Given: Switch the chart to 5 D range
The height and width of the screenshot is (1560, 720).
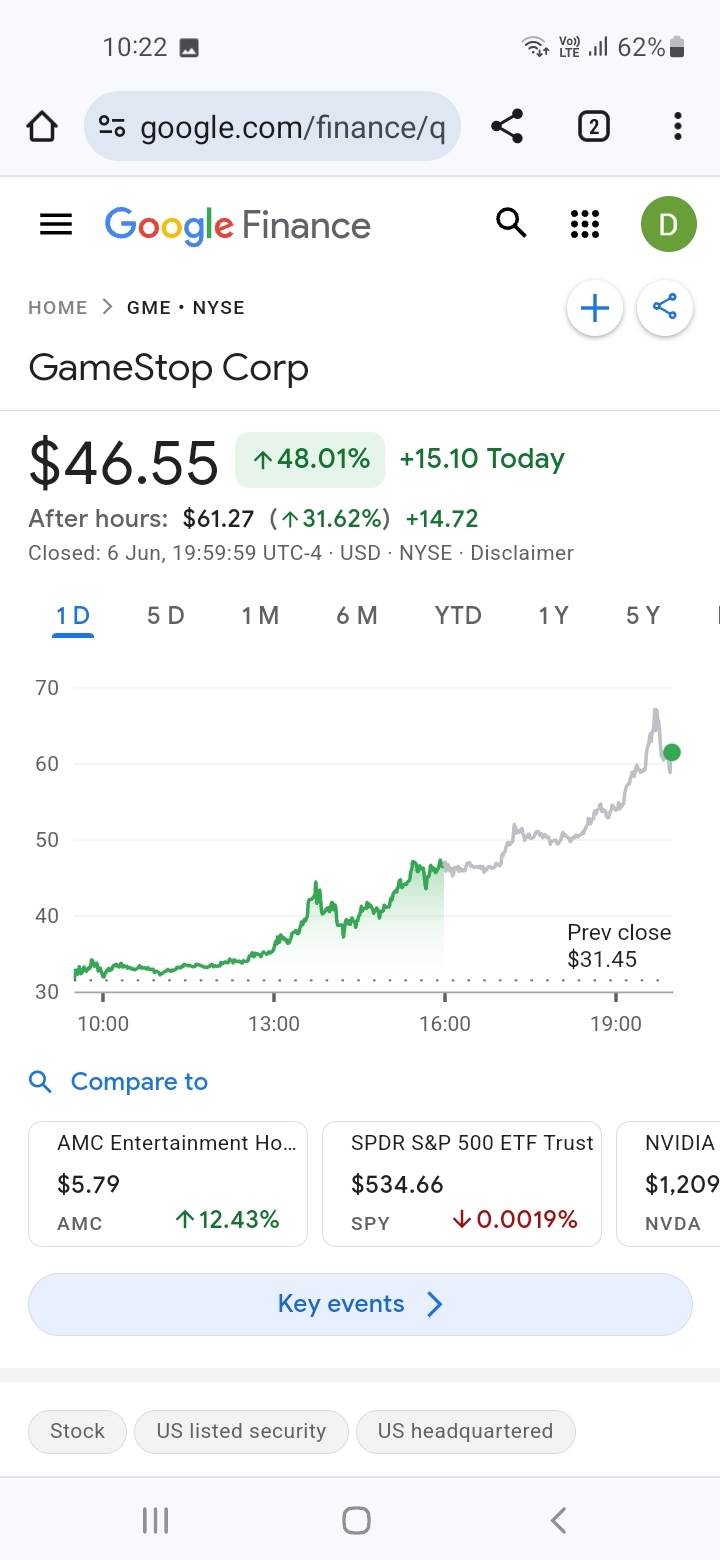Looking at the screenshot, I should tap(166, 616).
